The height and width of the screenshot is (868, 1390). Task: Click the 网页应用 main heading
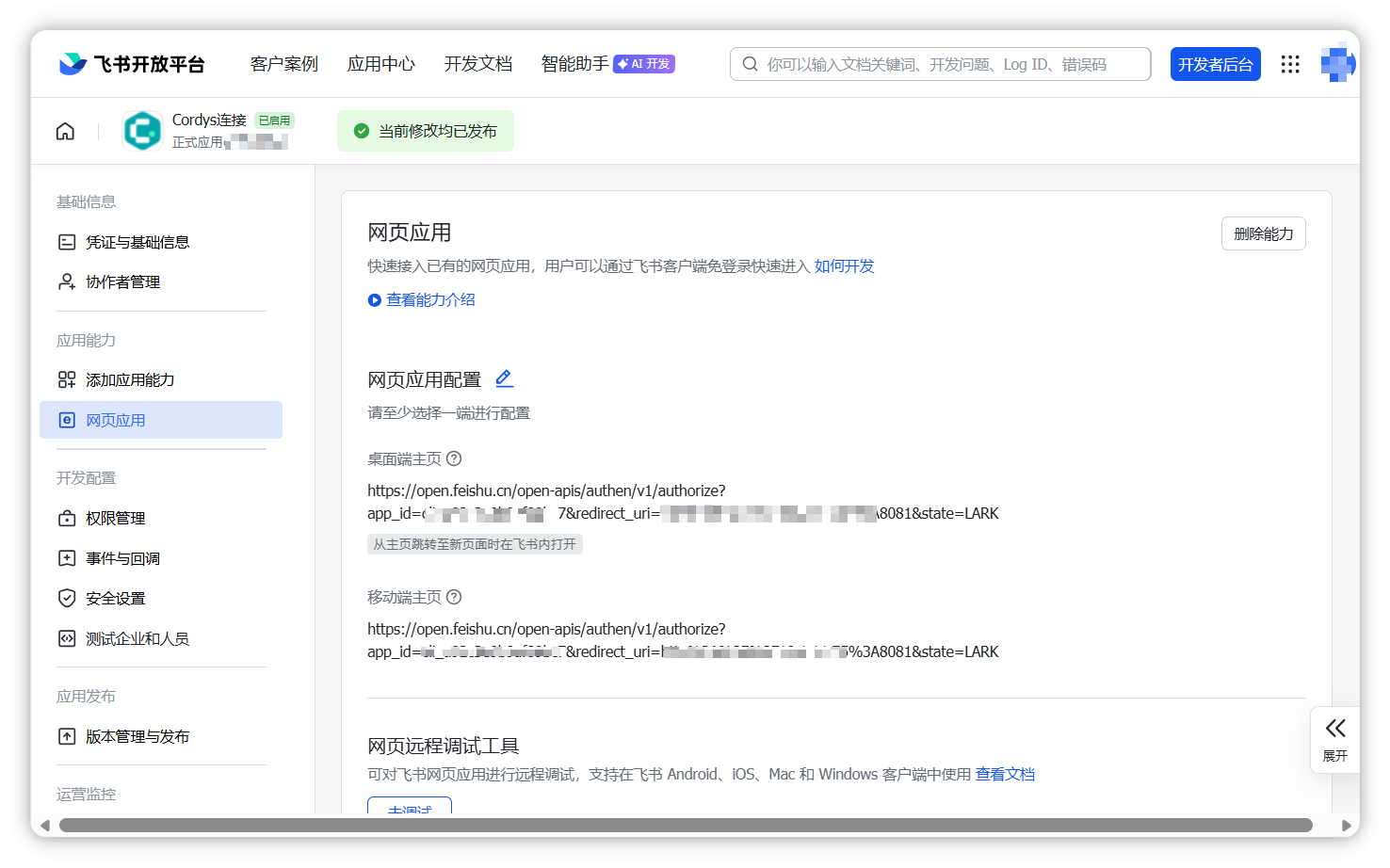pos(410,233)
